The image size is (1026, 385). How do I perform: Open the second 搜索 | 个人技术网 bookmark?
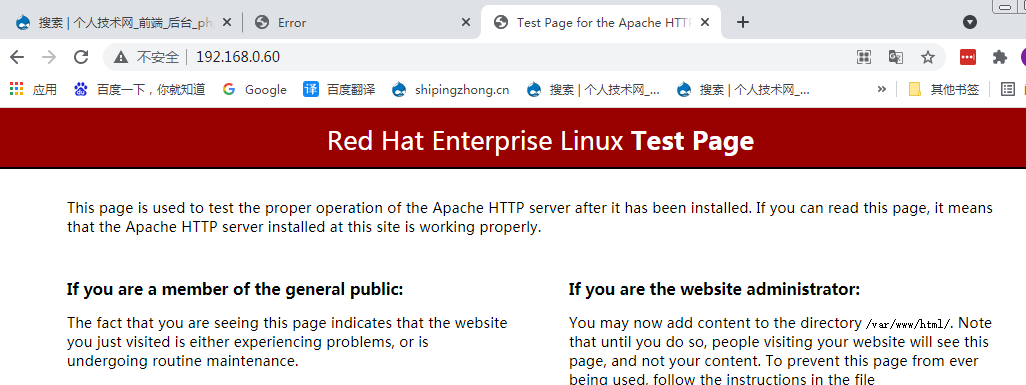(x=743, y=89)
